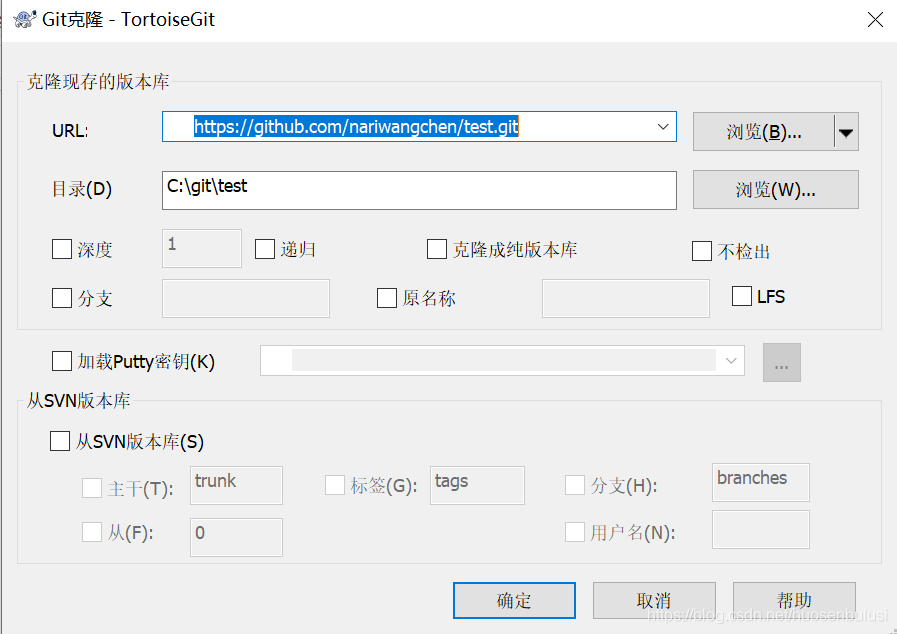The image size is (897, 634).
Task: Click the trunk text field
Action: [236, 485]
